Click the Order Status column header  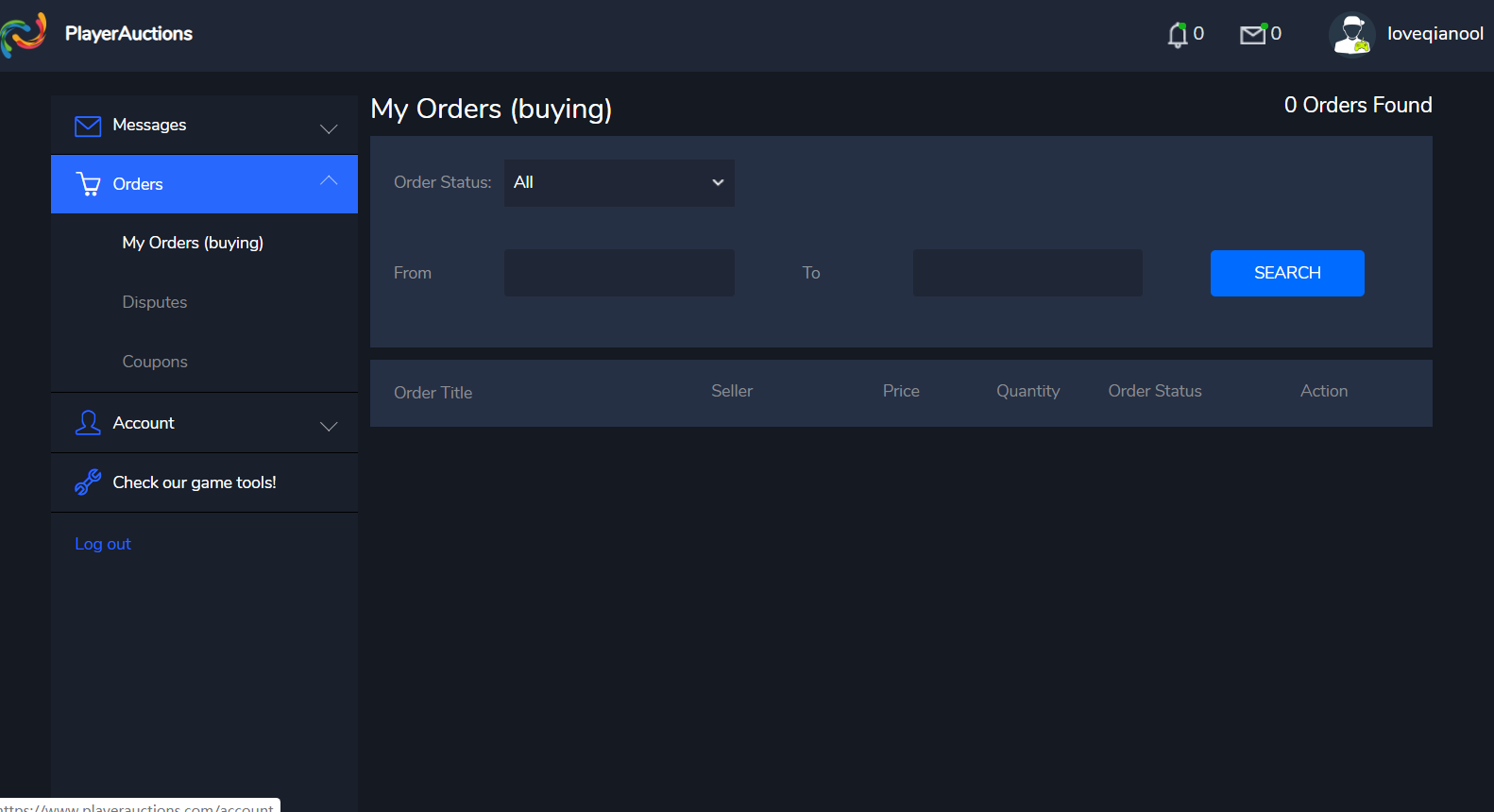(x=1155, y=391)
